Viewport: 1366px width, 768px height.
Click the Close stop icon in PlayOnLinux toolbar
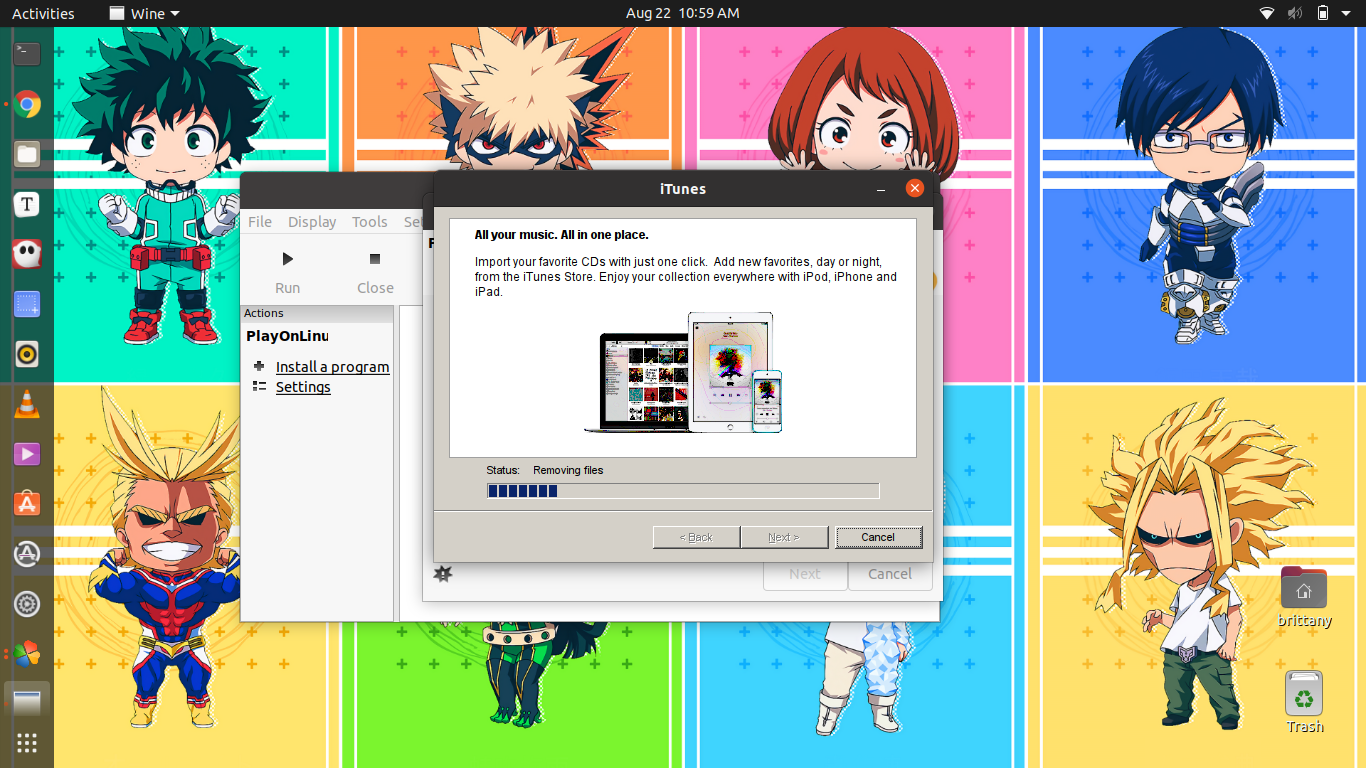tap(375, 259)
